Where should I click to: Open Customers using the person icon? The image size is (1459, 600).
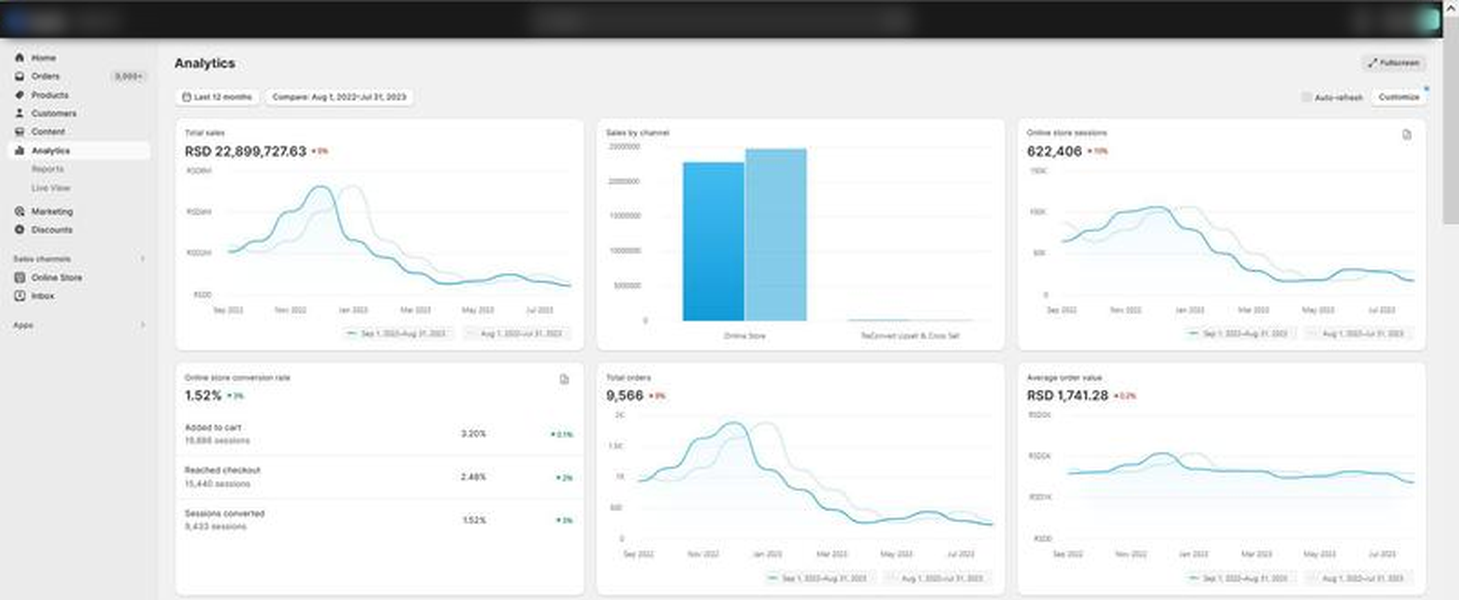pos(19,113)
